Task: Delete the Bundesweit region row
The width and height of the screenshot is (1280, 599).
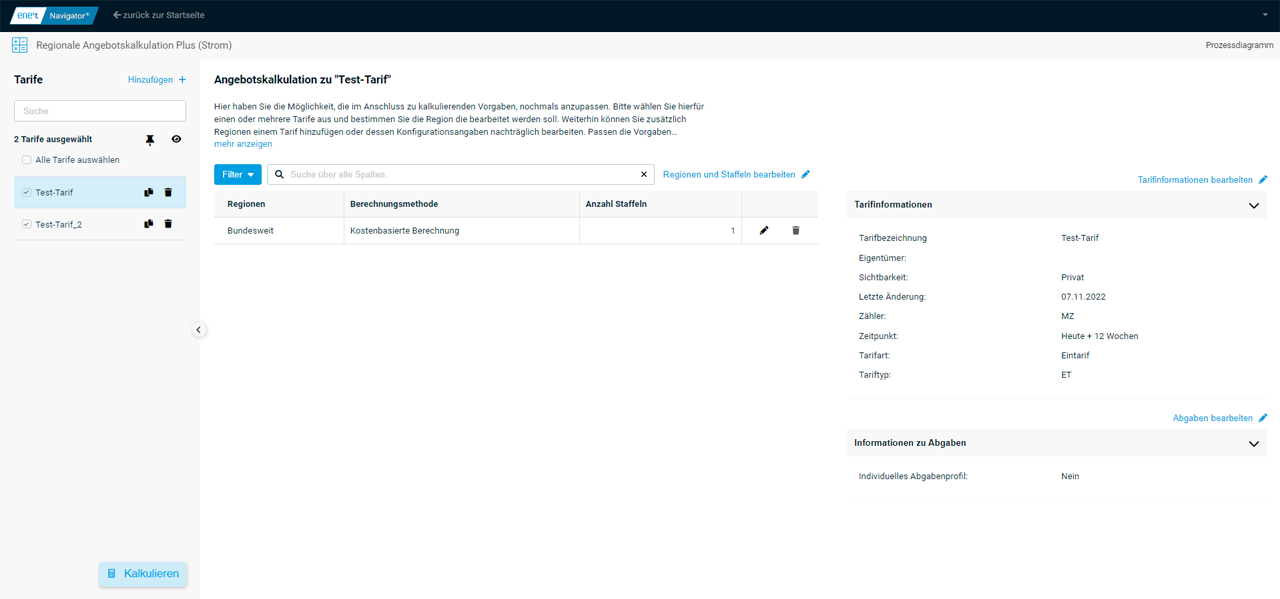Action: pyautogui.click(x=796, y=231)
